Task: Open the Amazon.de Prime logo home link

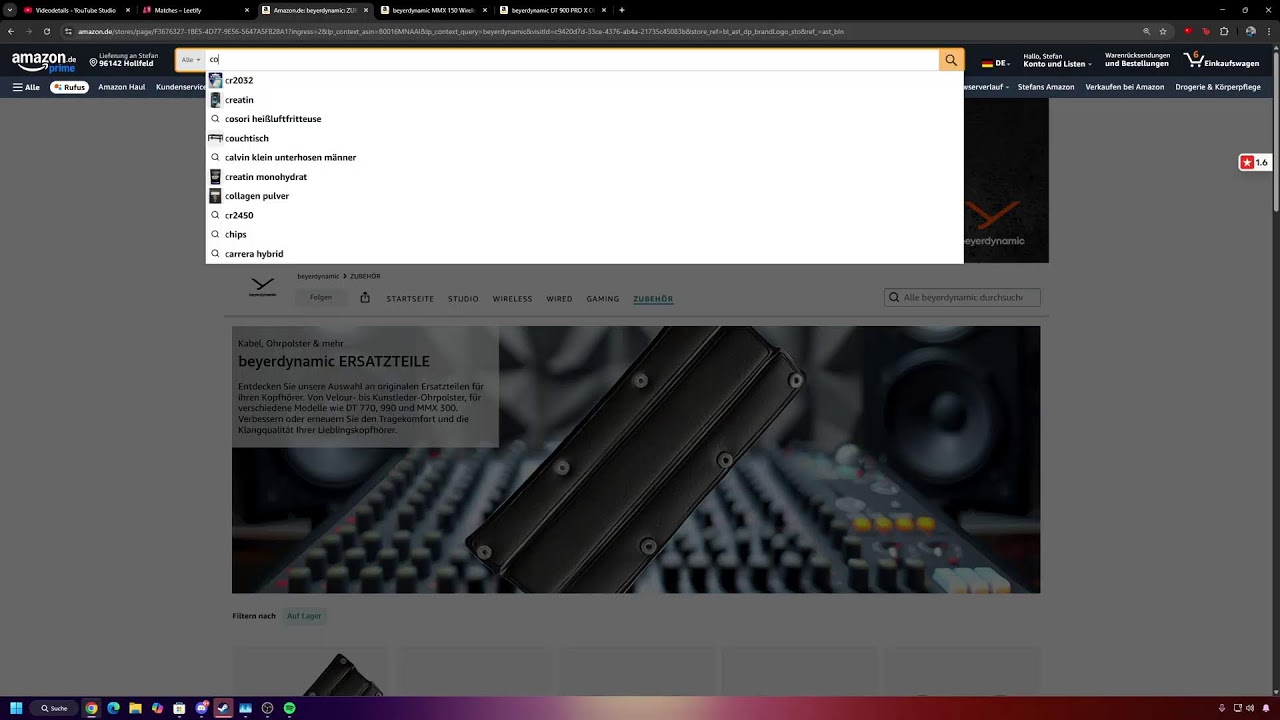Action: point(44,62)
